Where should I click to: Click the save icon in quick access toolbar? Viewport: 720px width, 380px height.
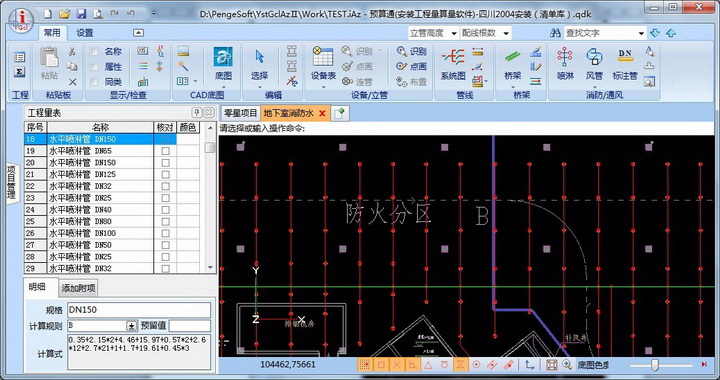click(81, 13)
